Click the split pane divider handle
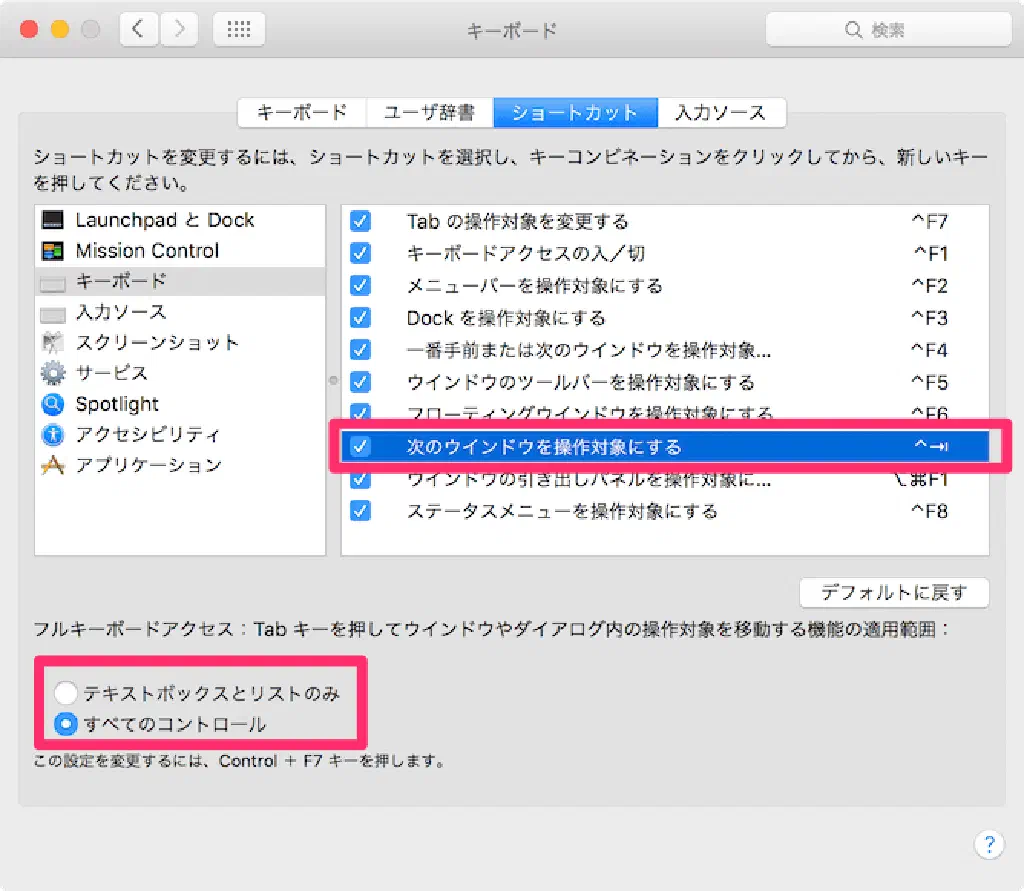The image size is (1024, 891). pos(334,380)
